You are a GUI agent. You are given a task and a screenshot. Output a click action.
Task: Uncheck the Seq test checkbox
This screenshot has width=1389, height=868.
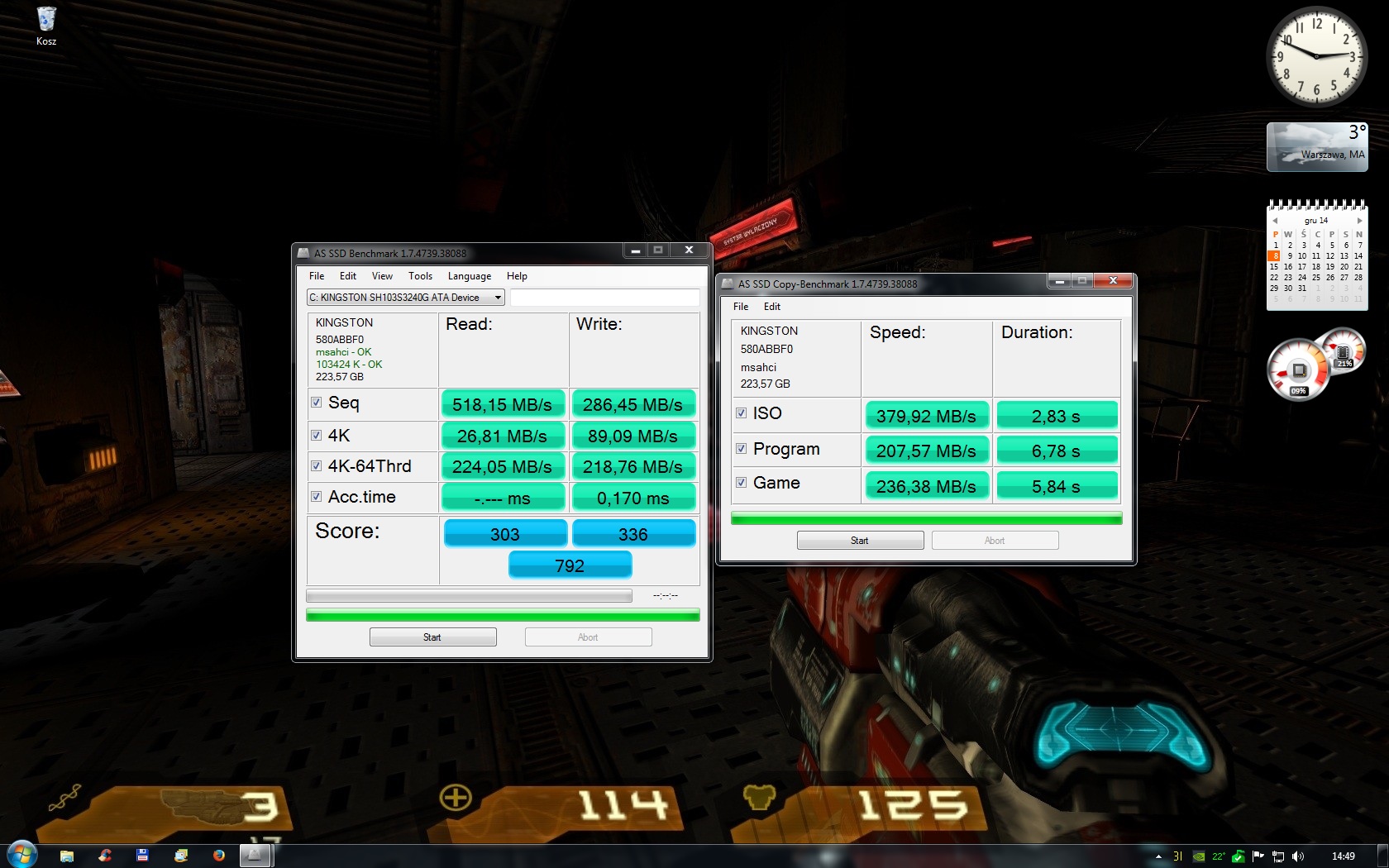(316, 403)
